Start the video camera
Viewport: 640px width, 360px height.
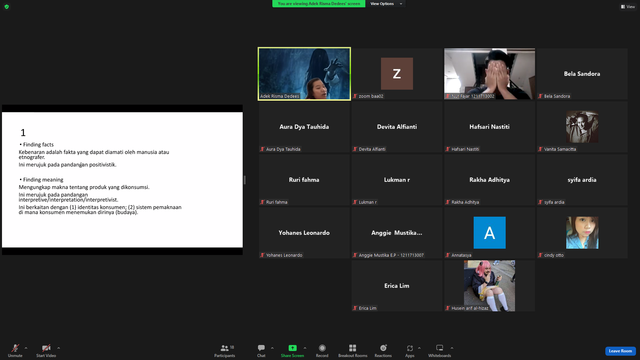tap(46, 350)
